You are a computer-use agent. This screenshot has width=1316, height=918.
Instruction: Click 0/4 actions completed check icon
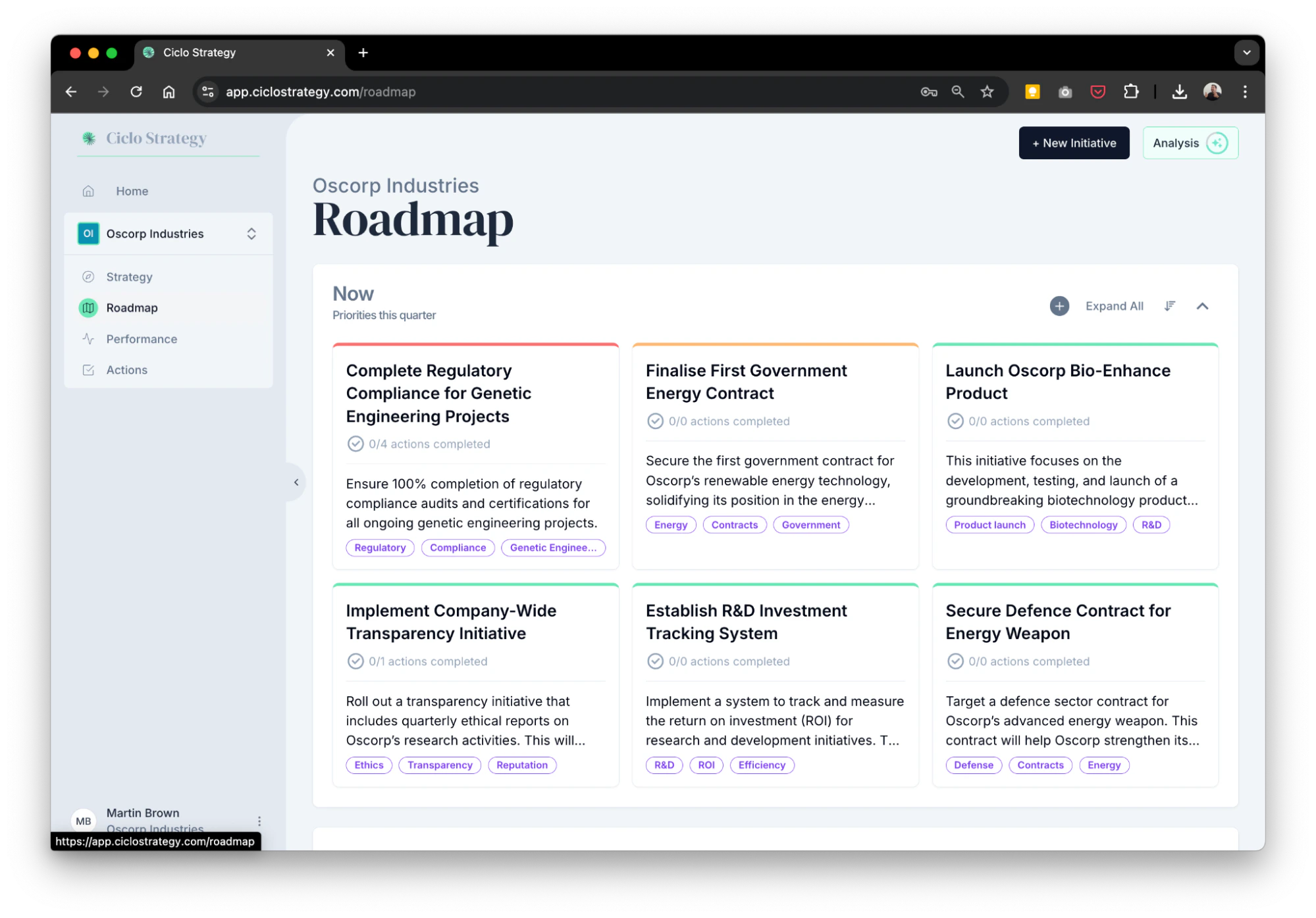point(355,444)
